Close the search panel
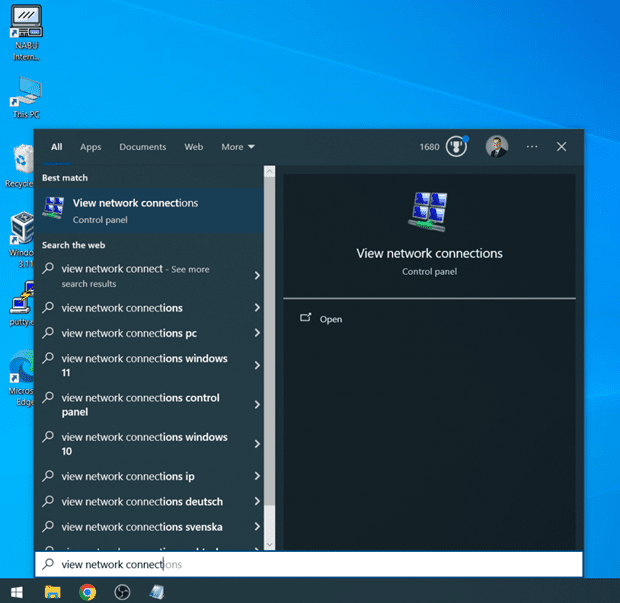This screenshot has width=620, height=603. [x=561, y=147]
